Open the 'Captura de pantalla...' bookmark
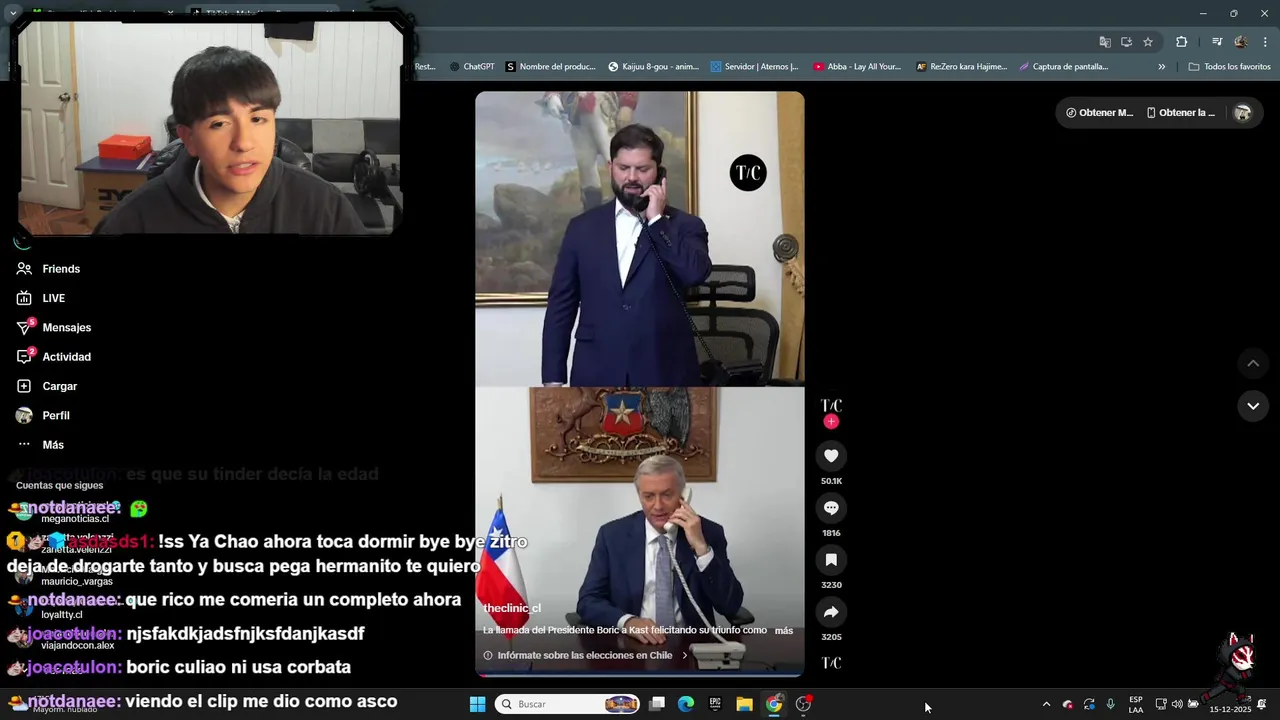This screenshot has height=720, width=1280. [1063, 67]
